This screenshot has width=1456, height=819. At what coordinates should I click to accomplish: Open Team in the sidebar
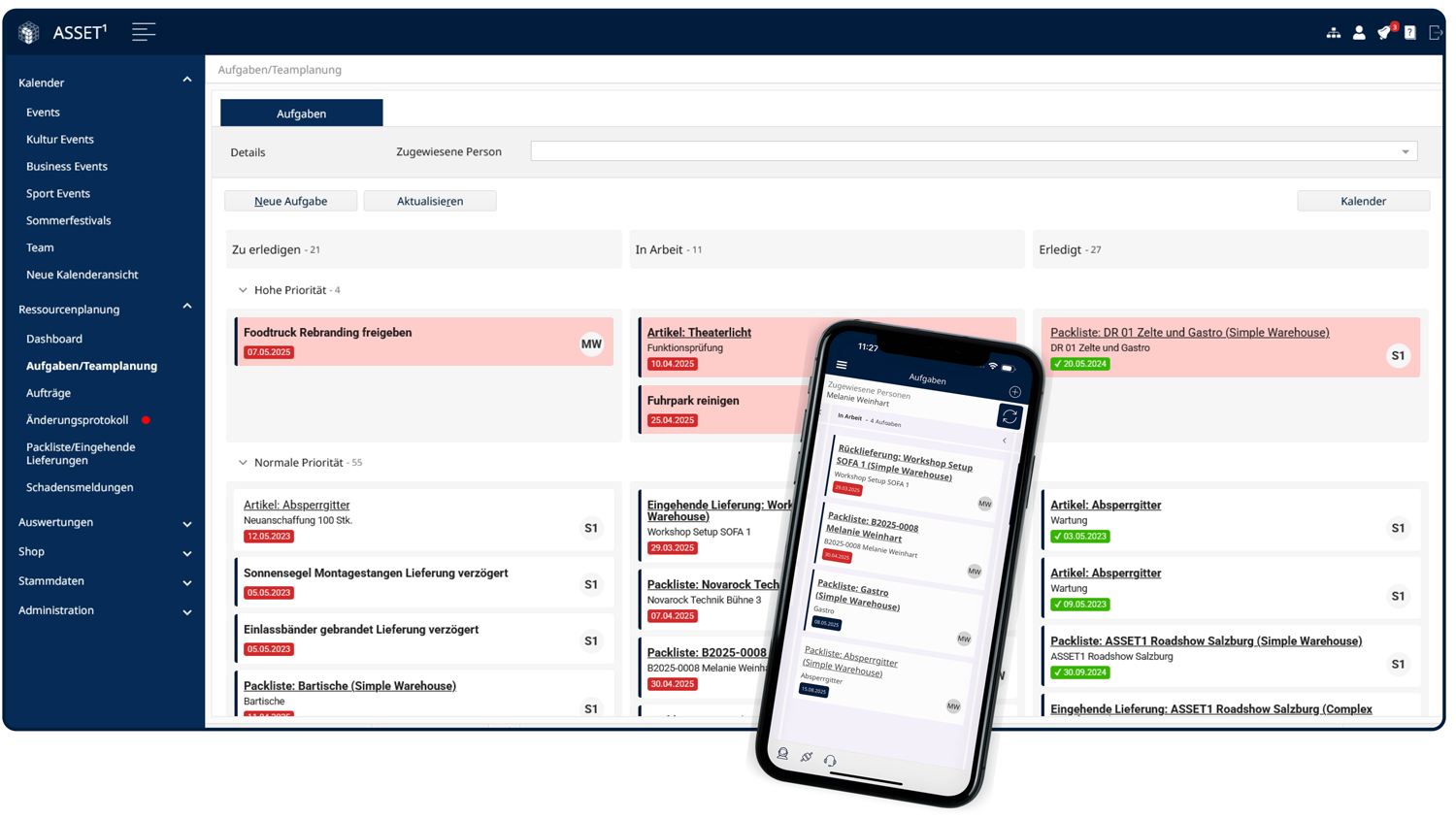(x=40, y=247)
